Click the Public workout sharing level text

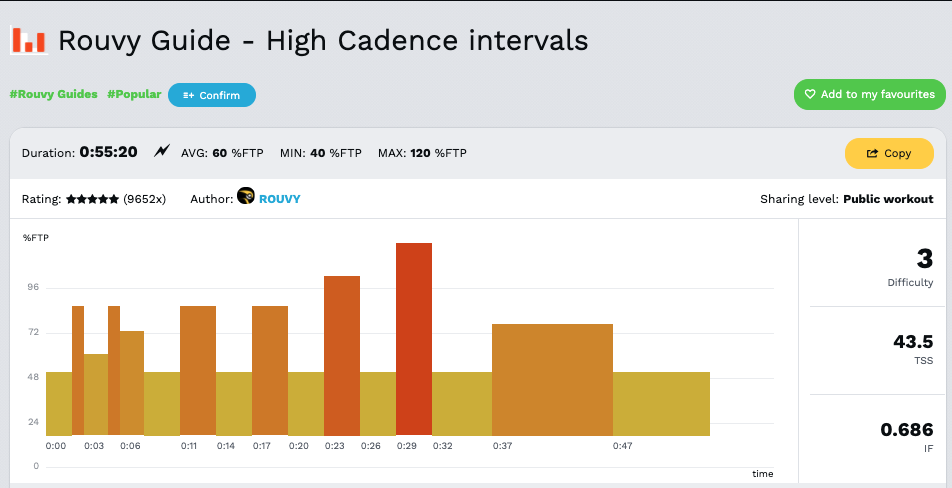[x=888, y=199]
